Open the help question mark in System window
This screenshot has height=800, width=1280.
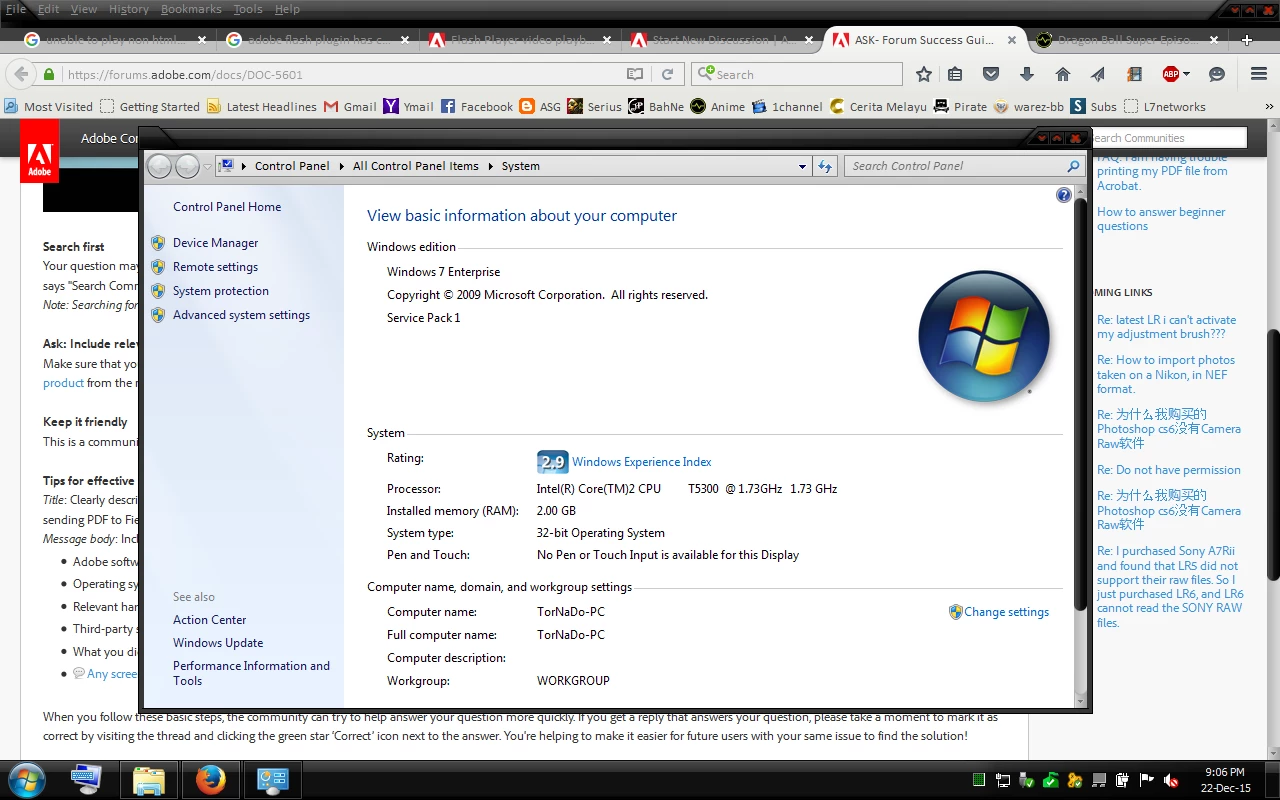click(1064, 195)
